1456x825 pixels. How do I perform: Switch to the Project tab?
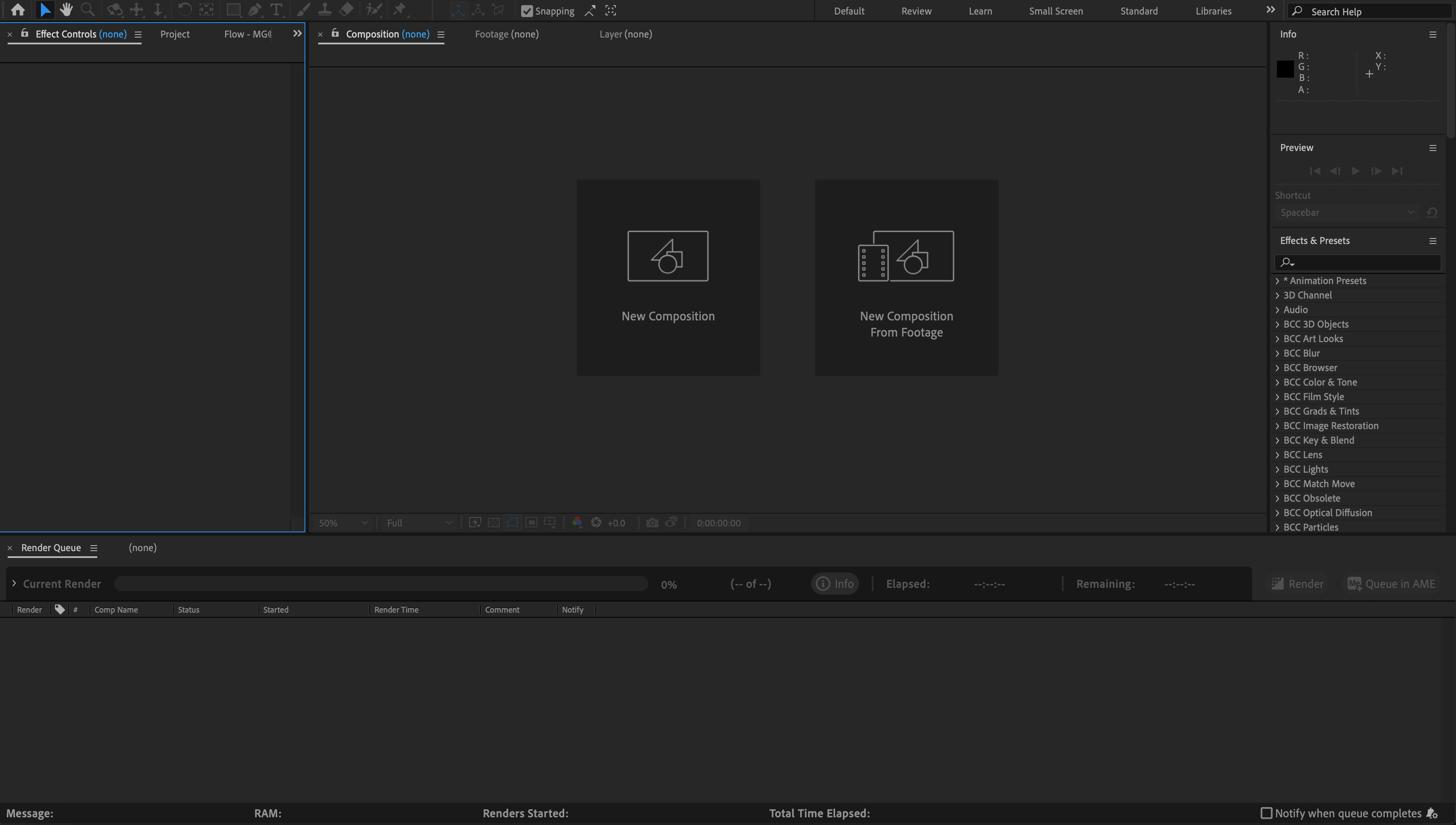point(174,34)
